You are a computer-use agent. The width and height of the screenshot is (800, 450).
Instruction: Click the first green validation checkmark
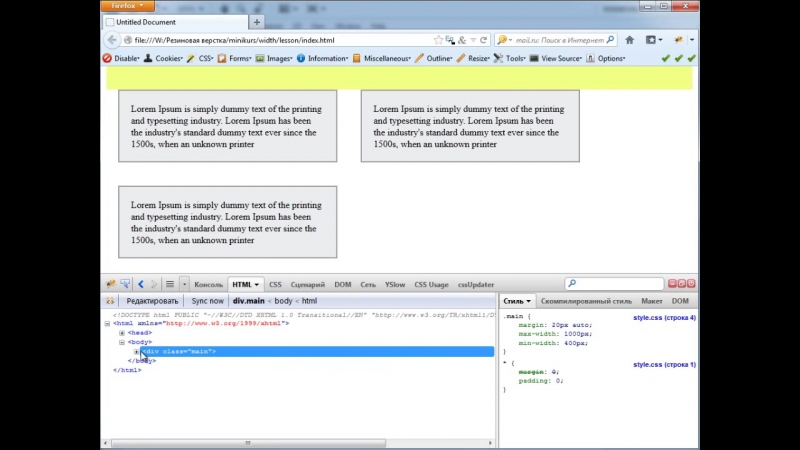[665, 58]
